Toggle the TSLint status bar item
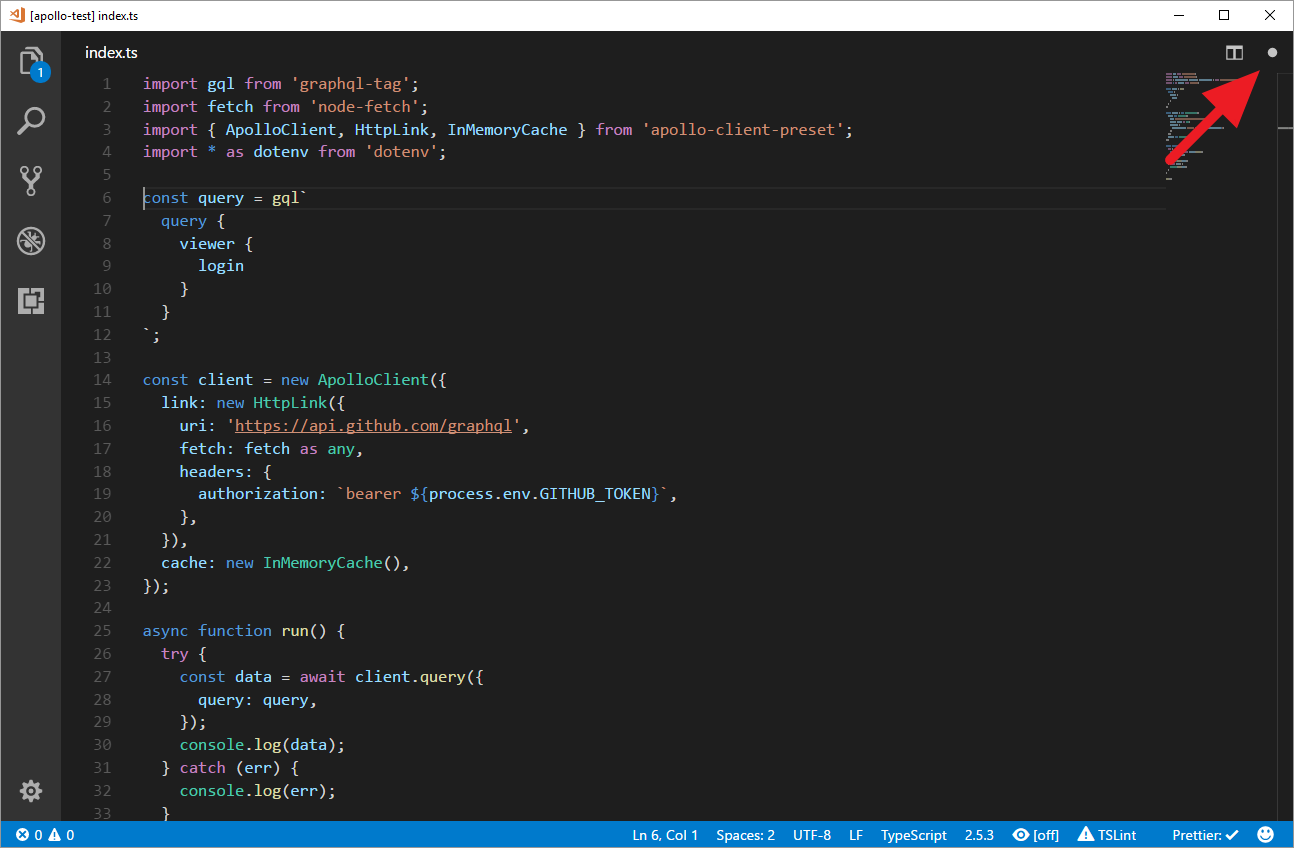1294x848 pixels. click(1107, 834)
